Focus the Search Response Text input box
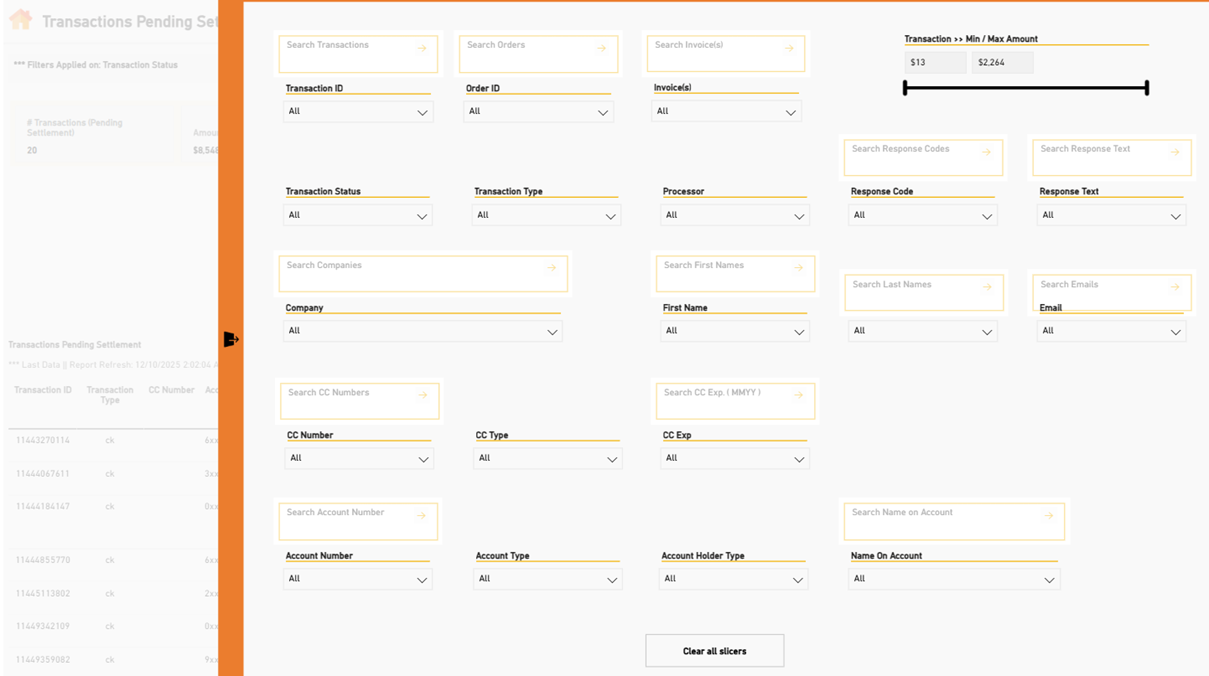1209x676 pixels. click(1112, 158)
